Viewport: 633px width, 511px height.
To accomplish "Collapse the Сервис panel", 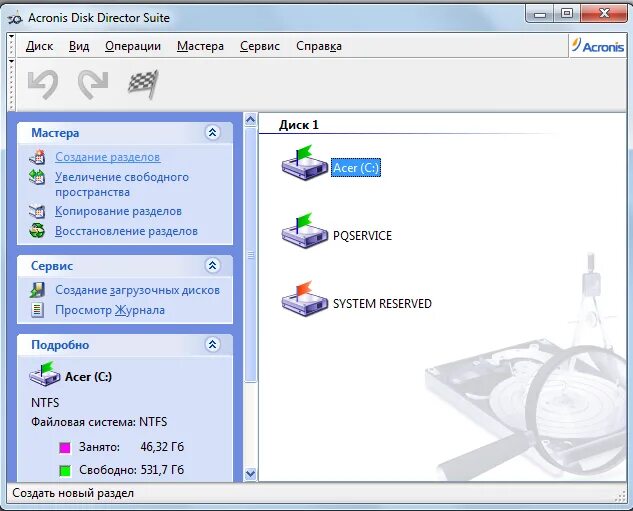I will click(213, 265).
